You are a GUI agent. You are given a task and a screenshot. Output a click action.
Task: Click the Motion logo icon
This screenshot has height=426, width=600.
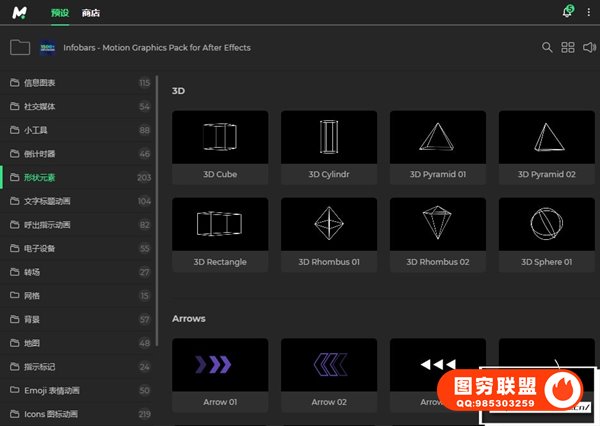(x=19, y=13)
